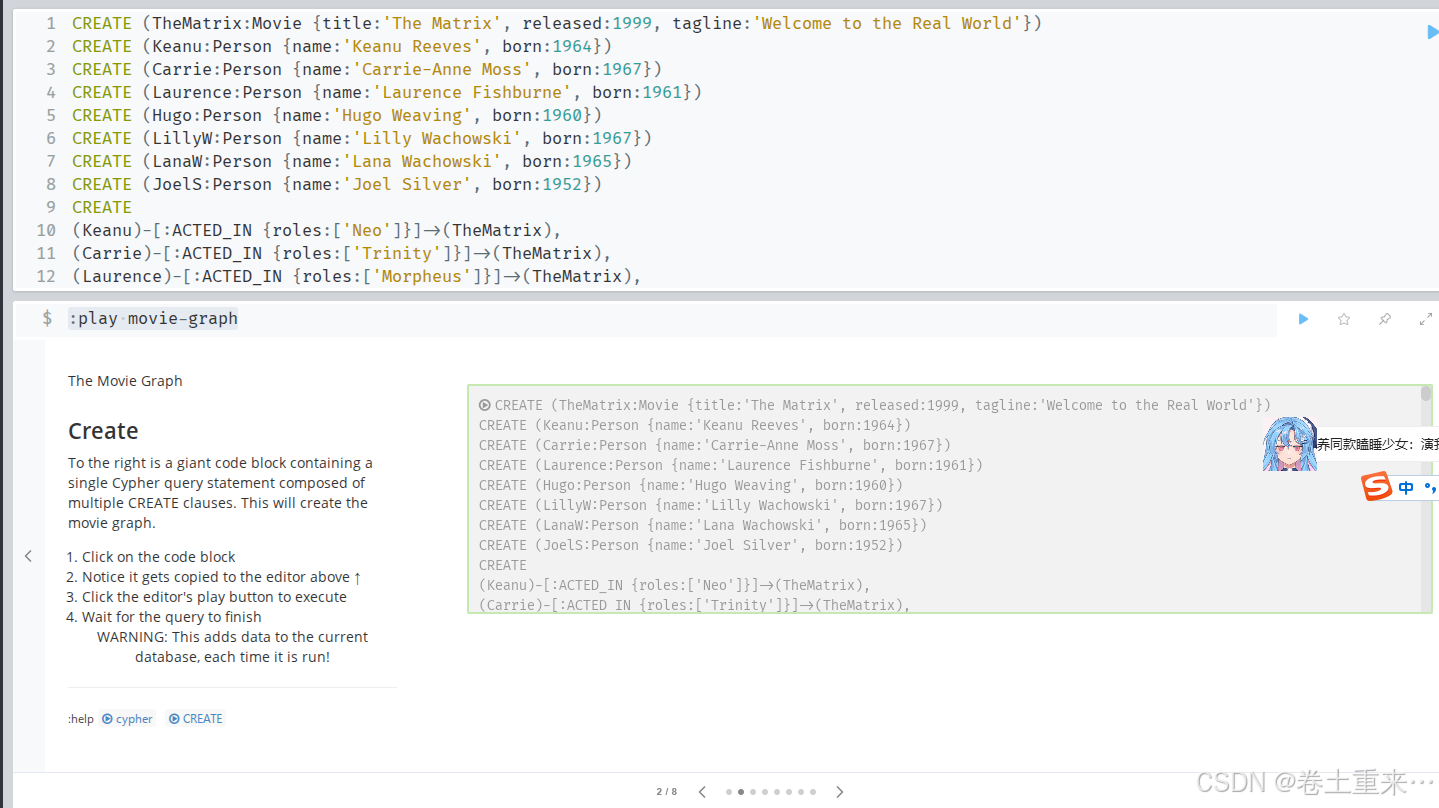Click the anime girl avatar popup
1439x808 pixels.
tap(1288, 444)
